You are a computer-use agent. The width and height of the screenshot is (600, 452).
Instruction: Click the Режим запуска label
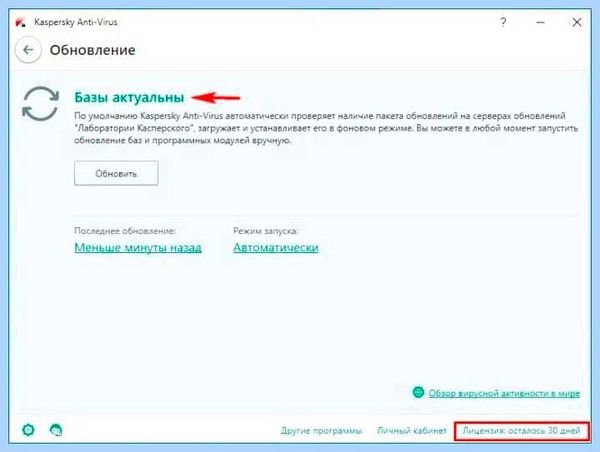point(266,231)
